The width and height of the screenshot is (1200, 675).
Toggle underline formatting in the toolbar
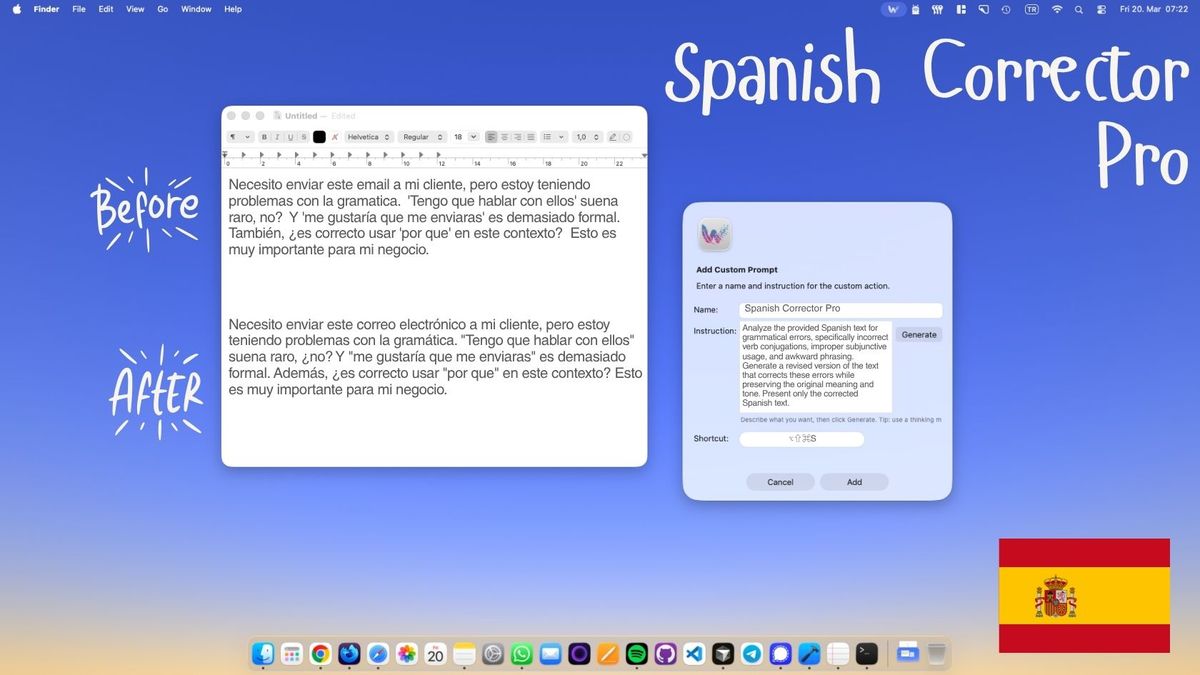[x=291, y=137]
